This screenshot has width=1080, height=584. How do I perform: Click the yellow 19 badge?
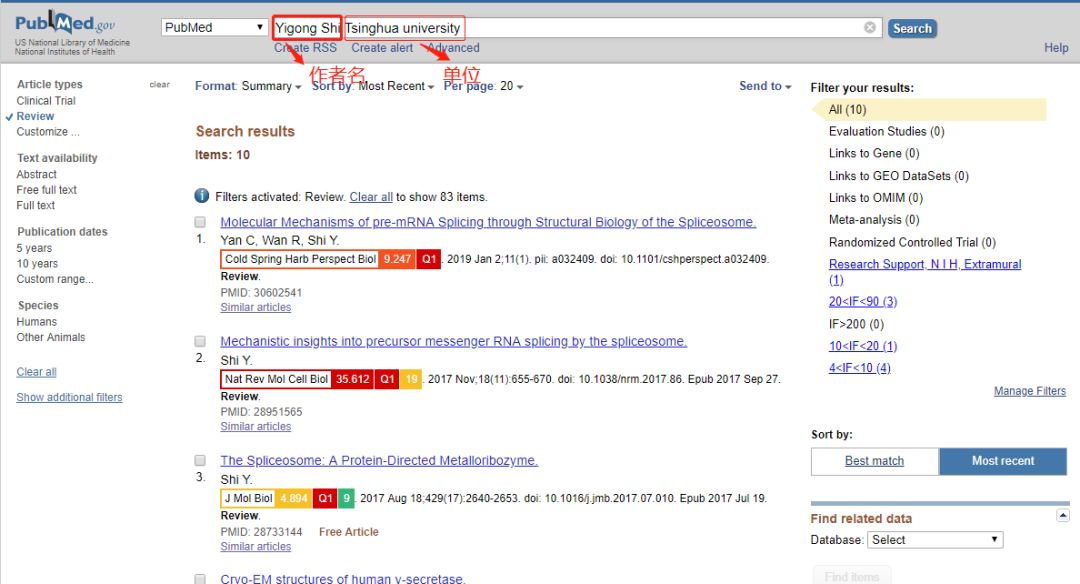411,379
